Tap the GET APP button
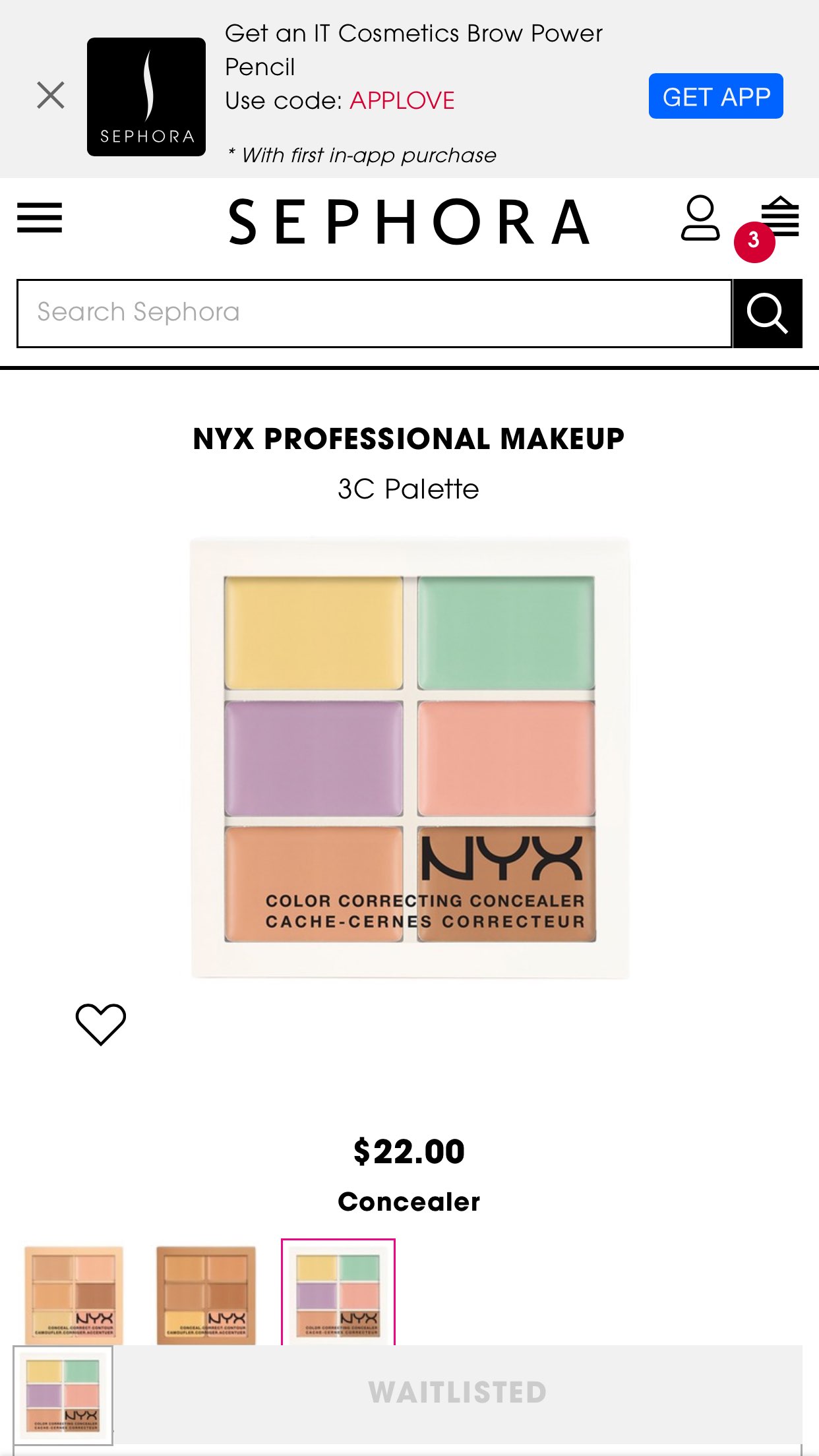This screenshot has width=819, height=1456. pyautogui.click(x=715, y=96)
